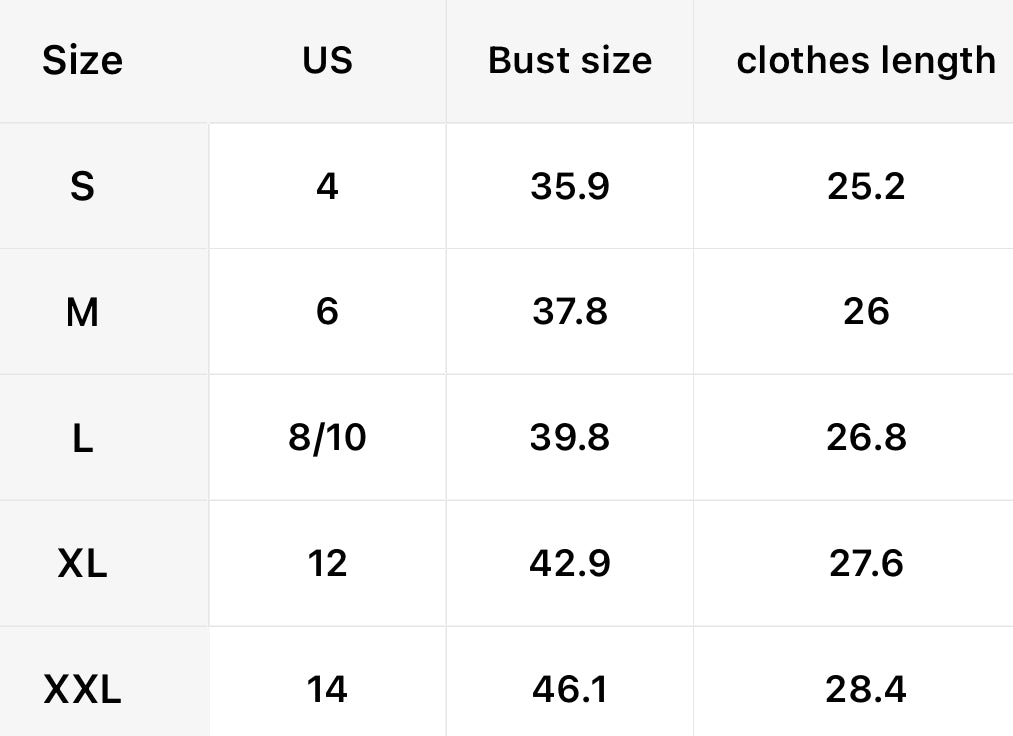Select the M size row label
The image size is (1013, 736).
[82, 313]
